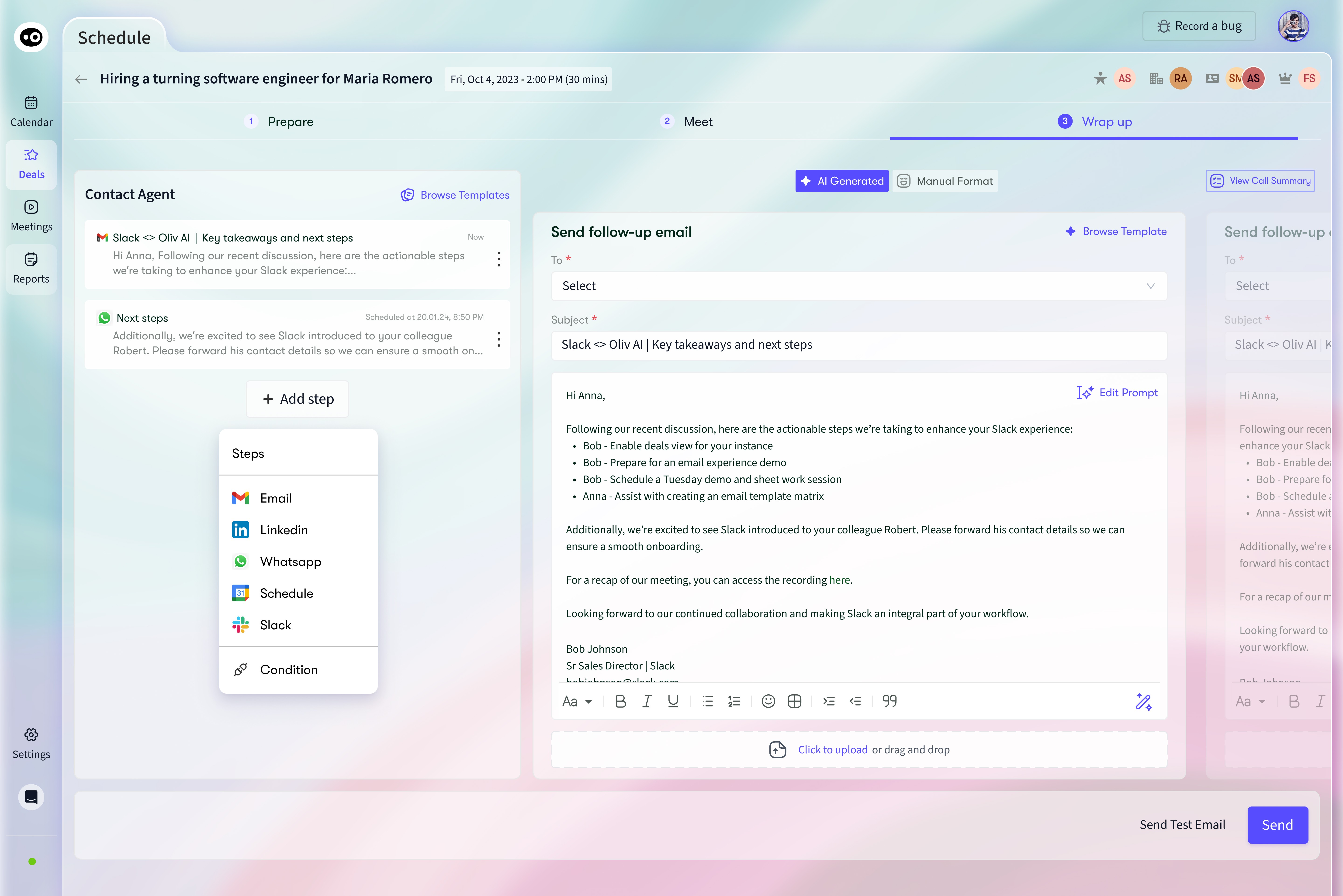Switch to Manual Format

(945, 181)
